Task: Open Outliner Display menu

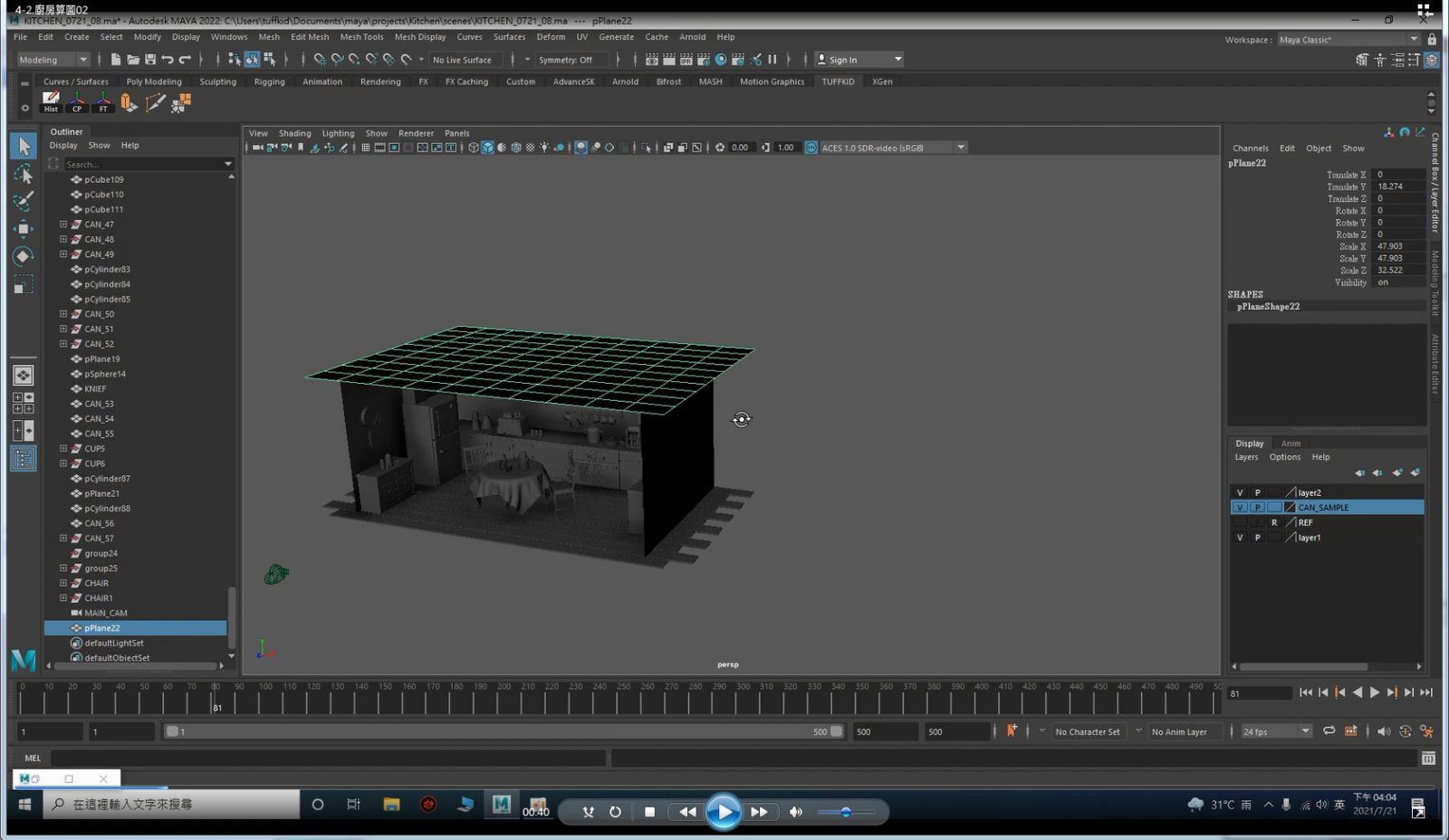Action: (x=63, y=145)
